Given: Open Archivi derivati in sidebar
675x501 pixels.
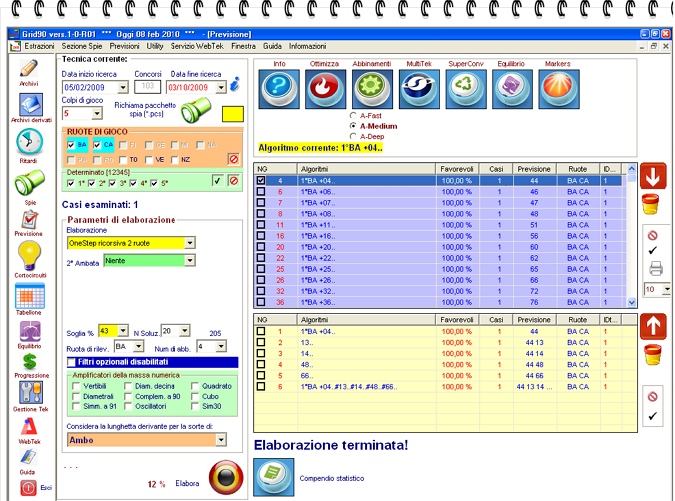Looking at the screenshot, I should coord(31,105).
